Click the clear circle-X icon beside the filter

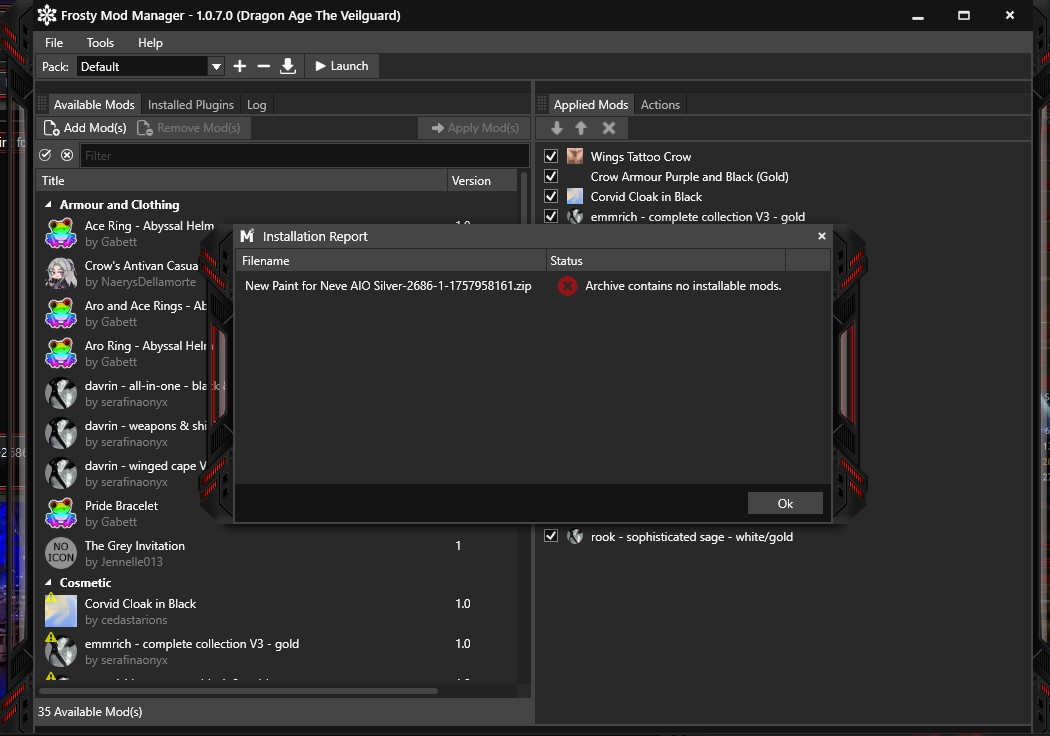(x=67, y=155)
